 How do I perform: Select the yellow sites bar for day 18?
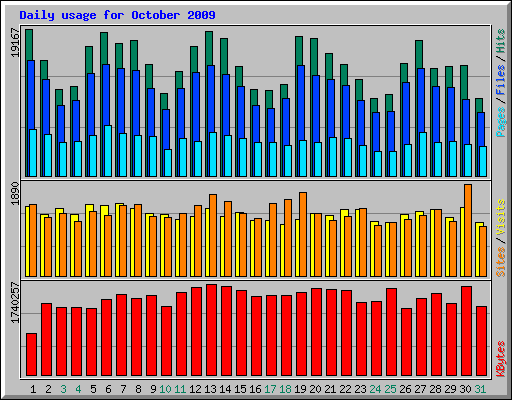pos(282,251)
